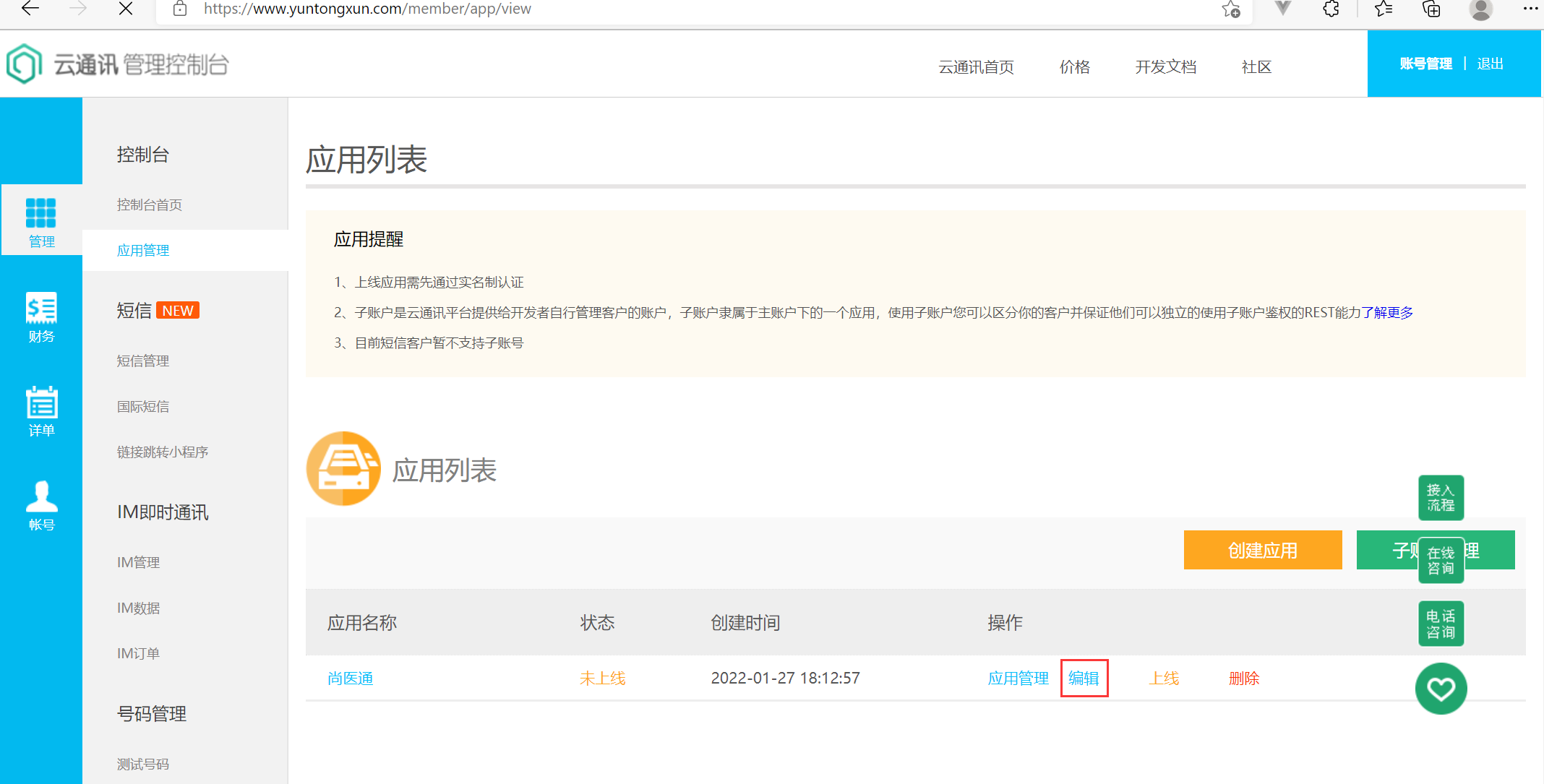Open the 在线咨询 floating widget
The width and height of the screenshot is (1544, 784).
coord(1441,560)
